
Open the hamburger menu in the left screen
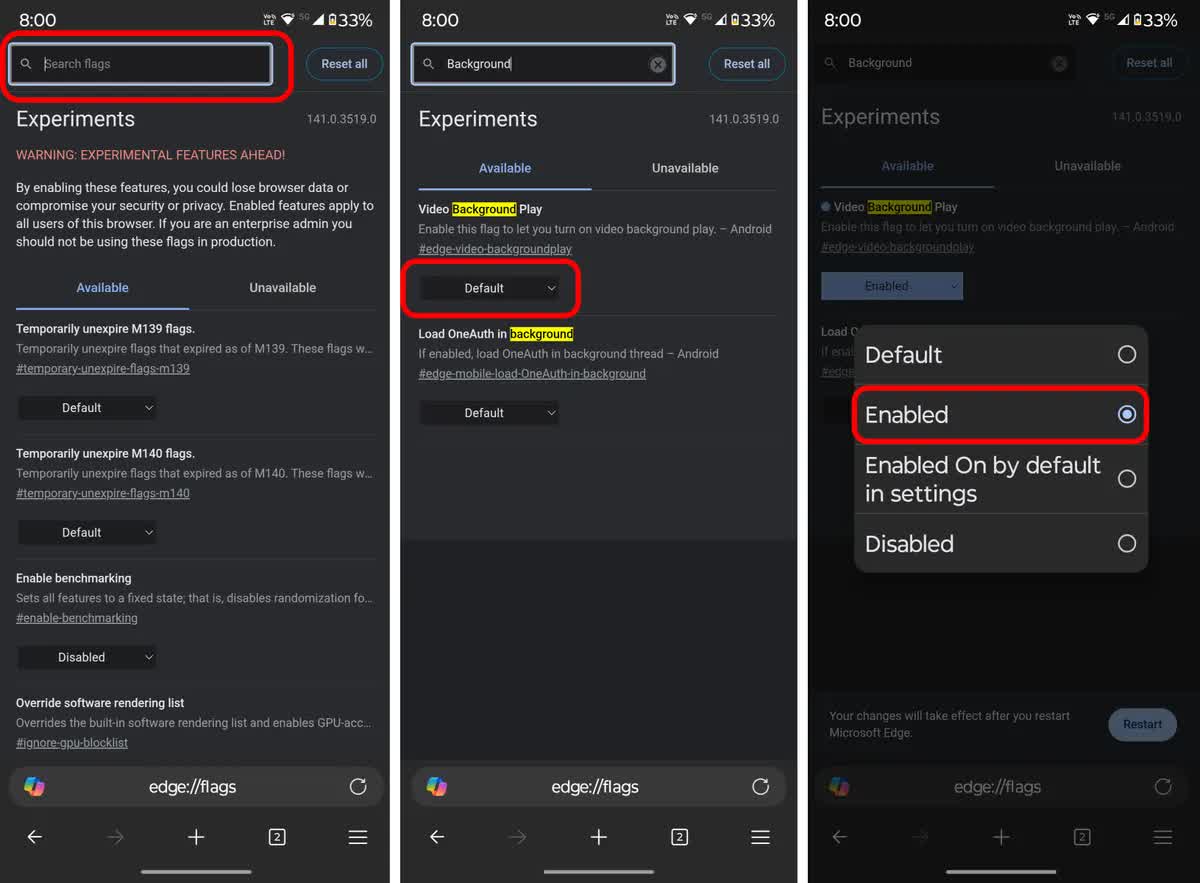point(358,837)
